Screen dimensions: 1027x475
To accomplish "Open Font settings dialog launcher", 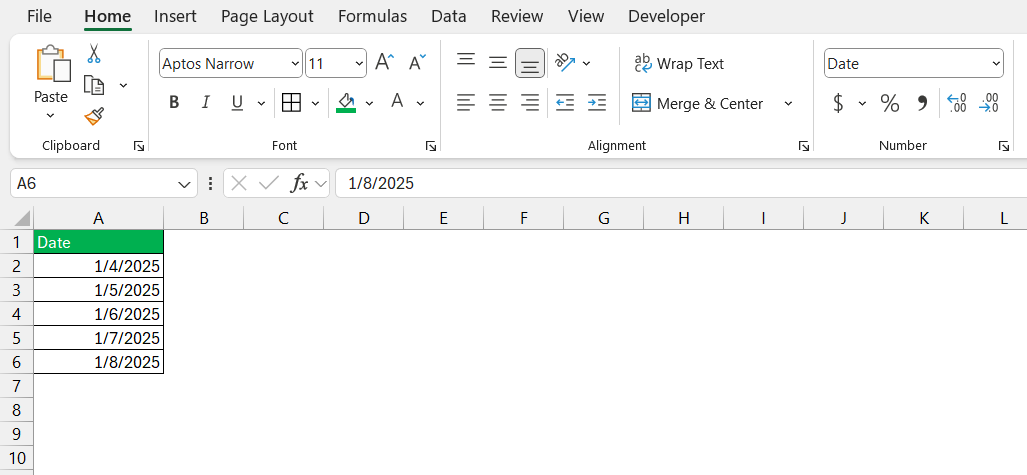I will pos(430,147).
